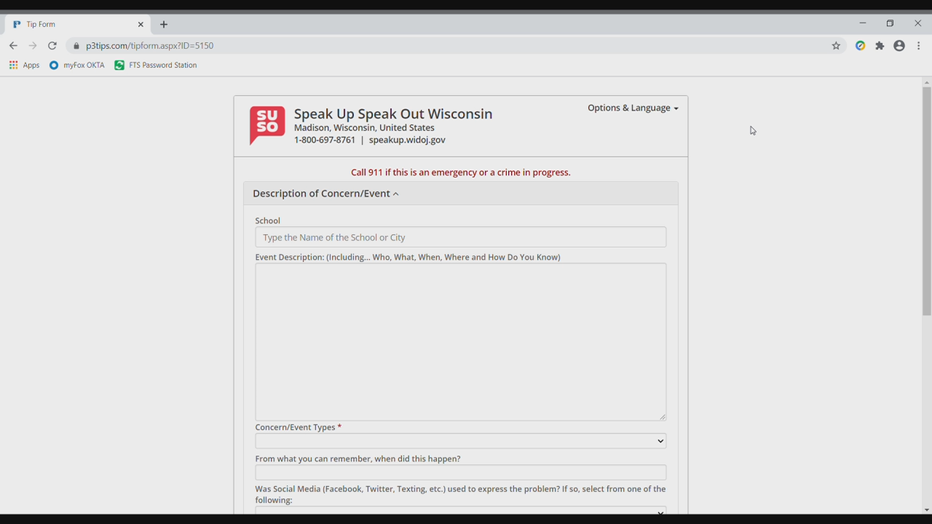
Task: Click the School name input field
Action: (x=460, y=238)
